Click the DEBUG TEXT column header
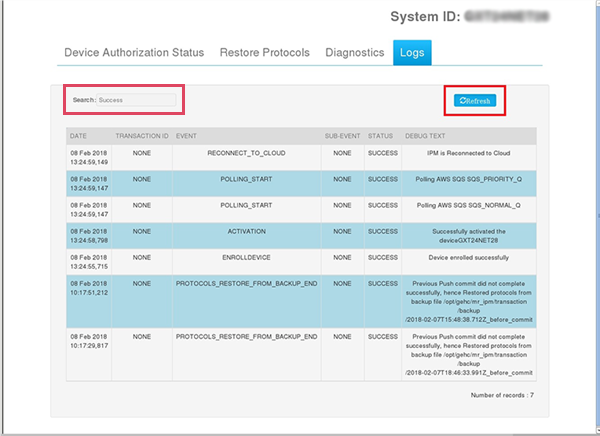This screenshot has height=436, width=600. pyautogui.click(x=425, y=136)
